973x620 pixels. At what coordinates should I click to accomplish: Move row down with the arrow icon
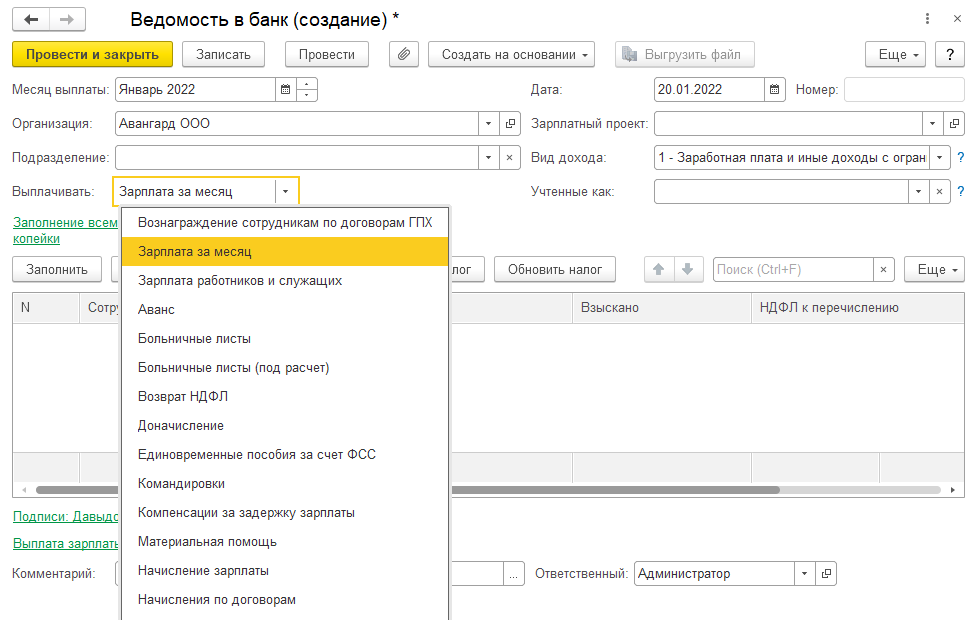point(686,269)
